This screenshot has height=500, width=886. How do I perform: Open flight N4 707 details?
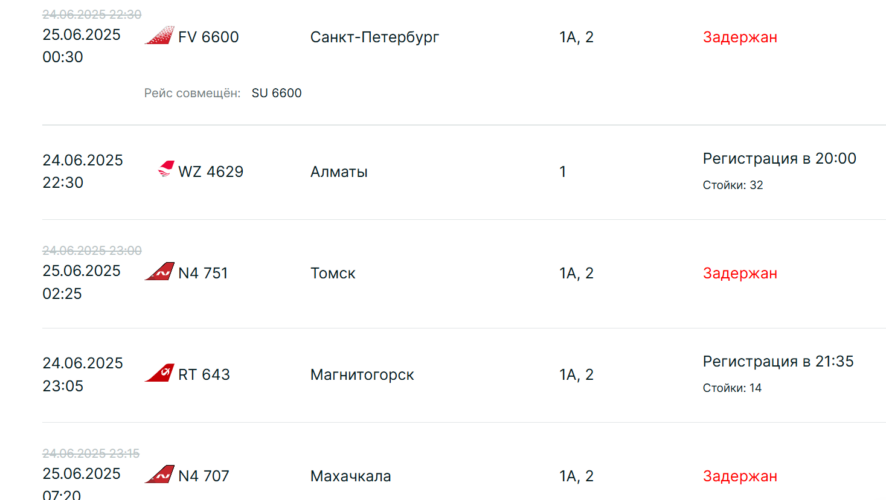[203, 476]
